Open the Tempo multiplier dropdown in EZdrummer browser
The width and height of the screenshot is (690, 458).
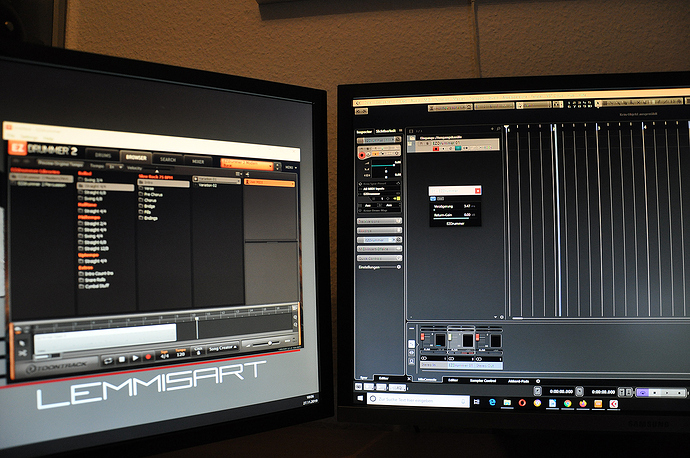[x=116, y=167]
